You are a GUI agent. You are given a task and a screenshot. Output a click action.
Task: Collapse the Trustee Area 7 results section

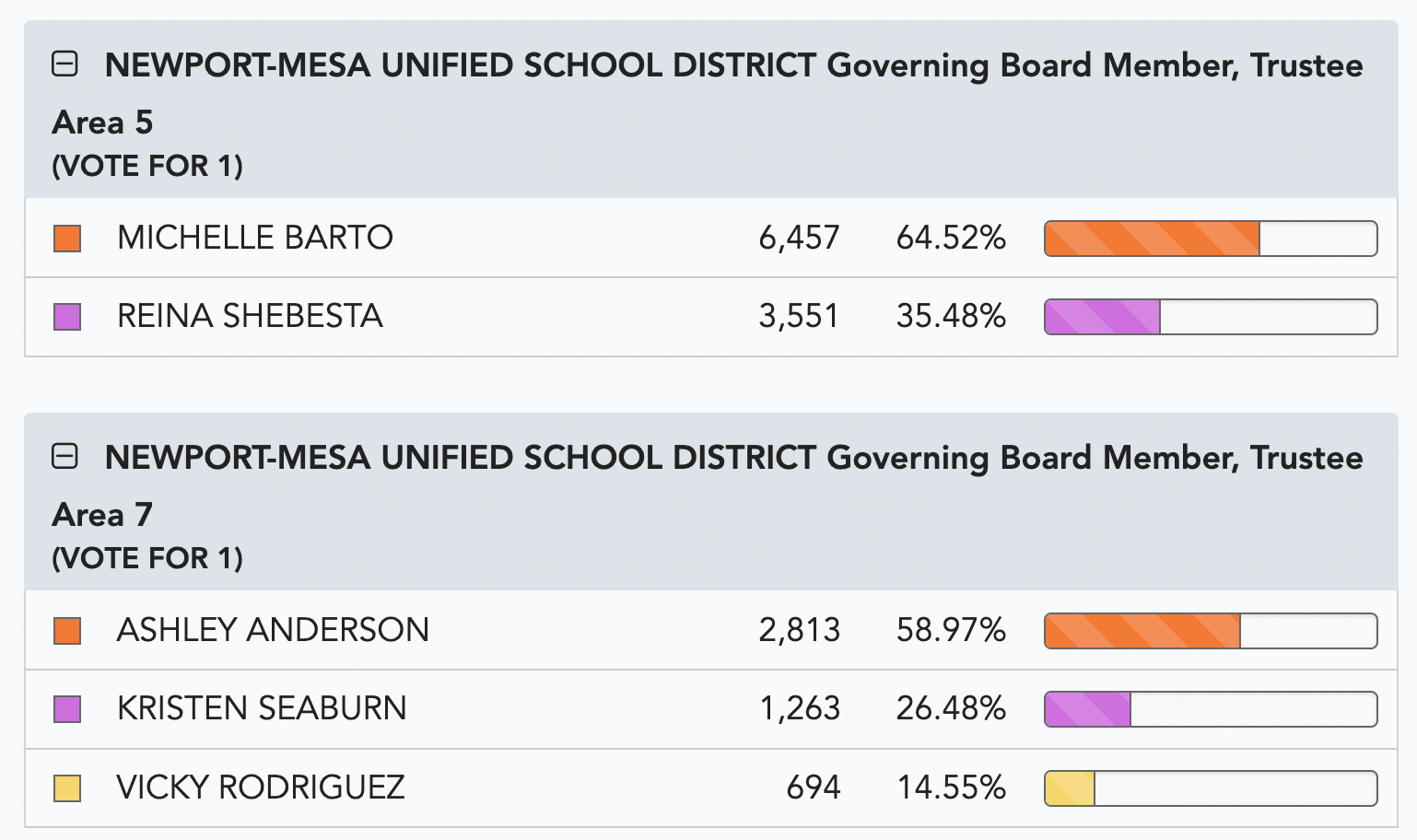click(64, 457)
